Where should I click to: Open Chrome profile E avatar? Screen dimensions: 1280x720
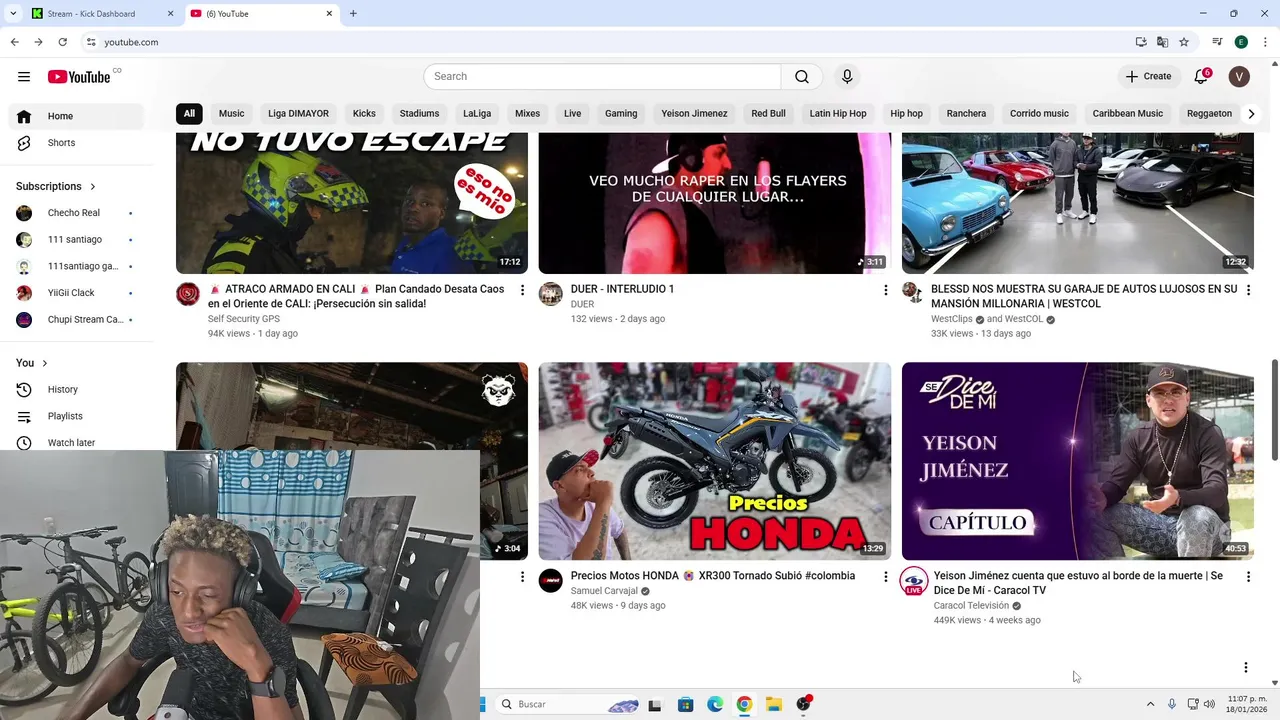tap(1241, 42)
